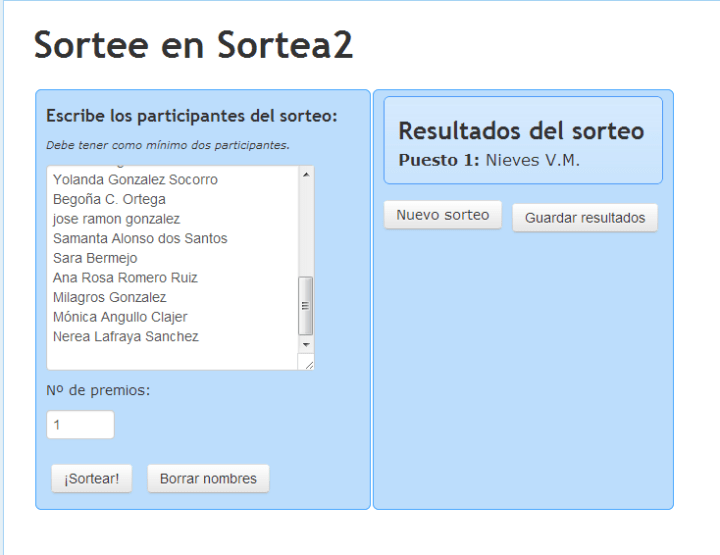Click the Puesto 1: label
Viewport: 720px width, 555px height.
click(x=439, y=160)
